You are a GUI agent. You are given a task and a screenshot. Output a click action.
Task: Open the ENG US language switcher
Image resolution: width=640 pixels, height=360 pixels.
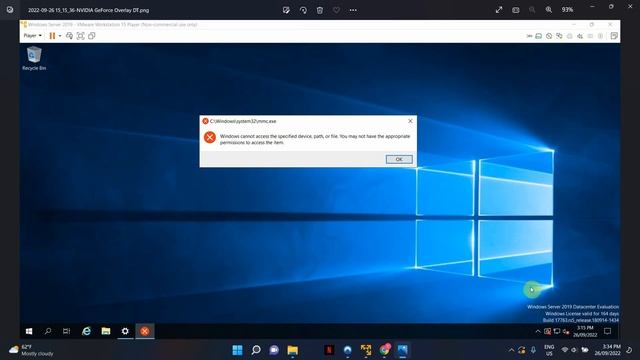[x=549, y=350]
